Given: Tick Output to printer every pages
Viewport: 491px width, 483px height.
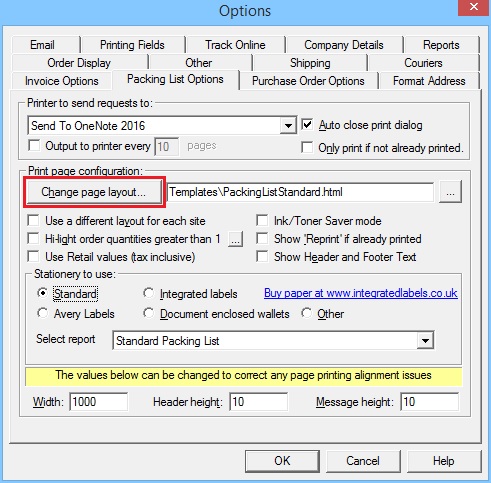Looking at the screenshot, I should 34,146.
